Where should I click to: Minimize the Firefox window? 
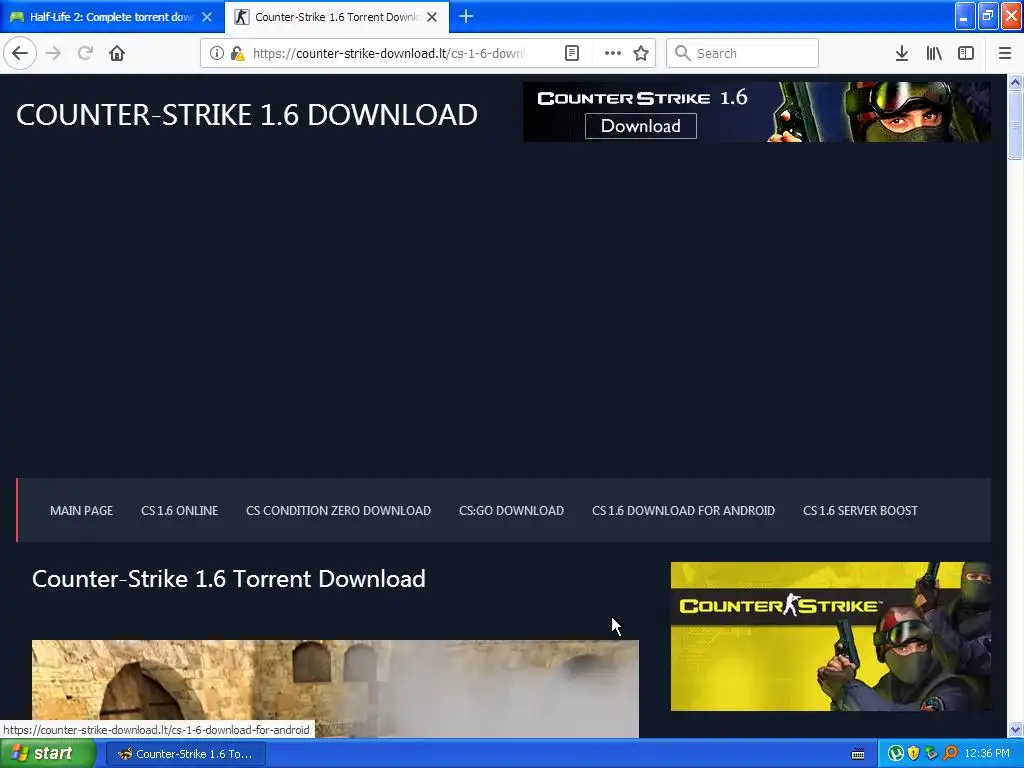(x=965, y=16)
